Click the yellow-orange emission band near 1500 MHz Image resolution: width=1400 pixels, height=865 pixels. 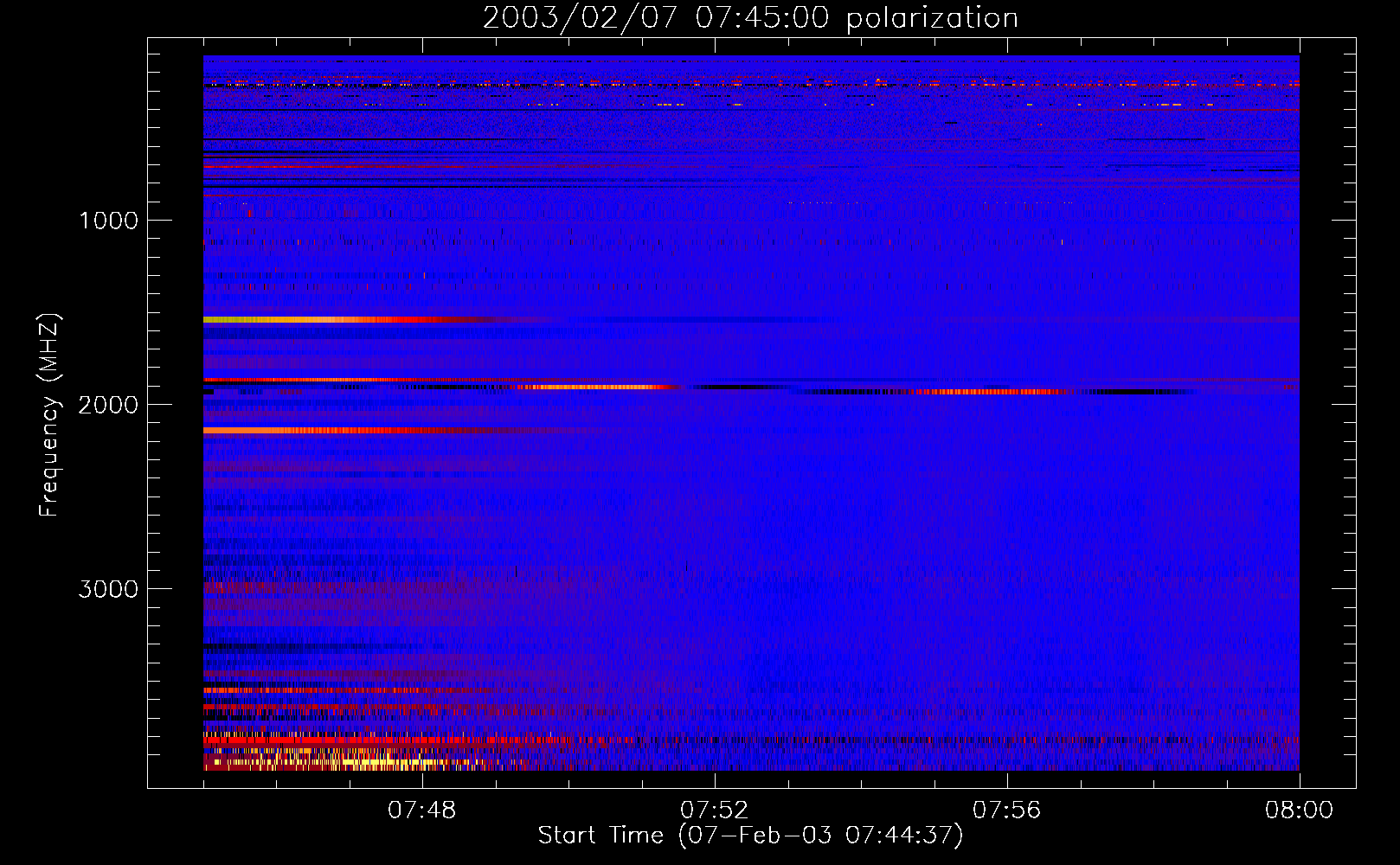click(x=346, y=320)
